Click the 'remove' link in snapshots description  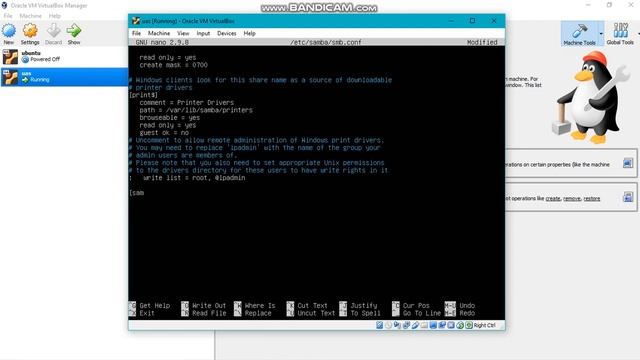pos(572,198)
